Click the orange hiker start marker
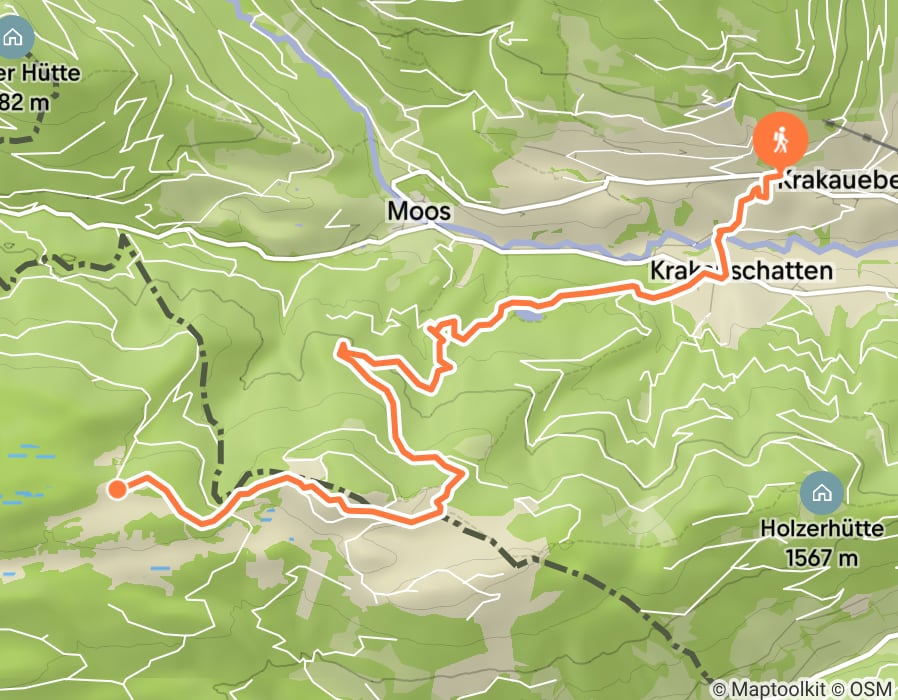 [780, 140]
